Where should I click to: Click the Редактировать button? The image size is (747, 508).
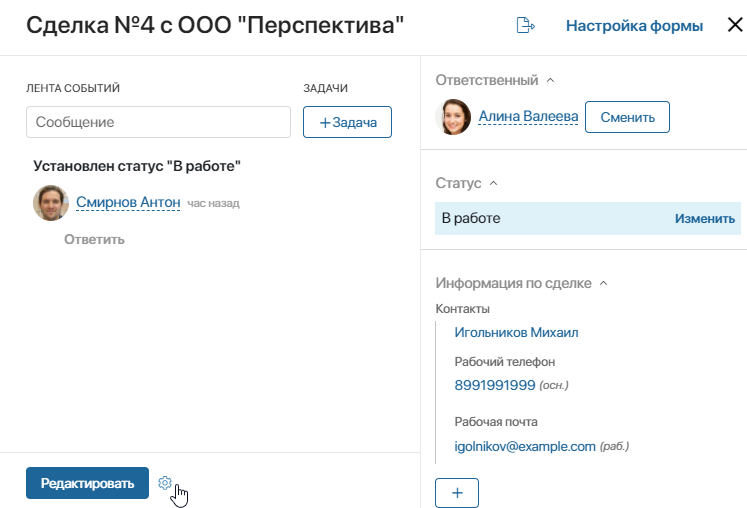pyautogui.click(x=87, y=483)
